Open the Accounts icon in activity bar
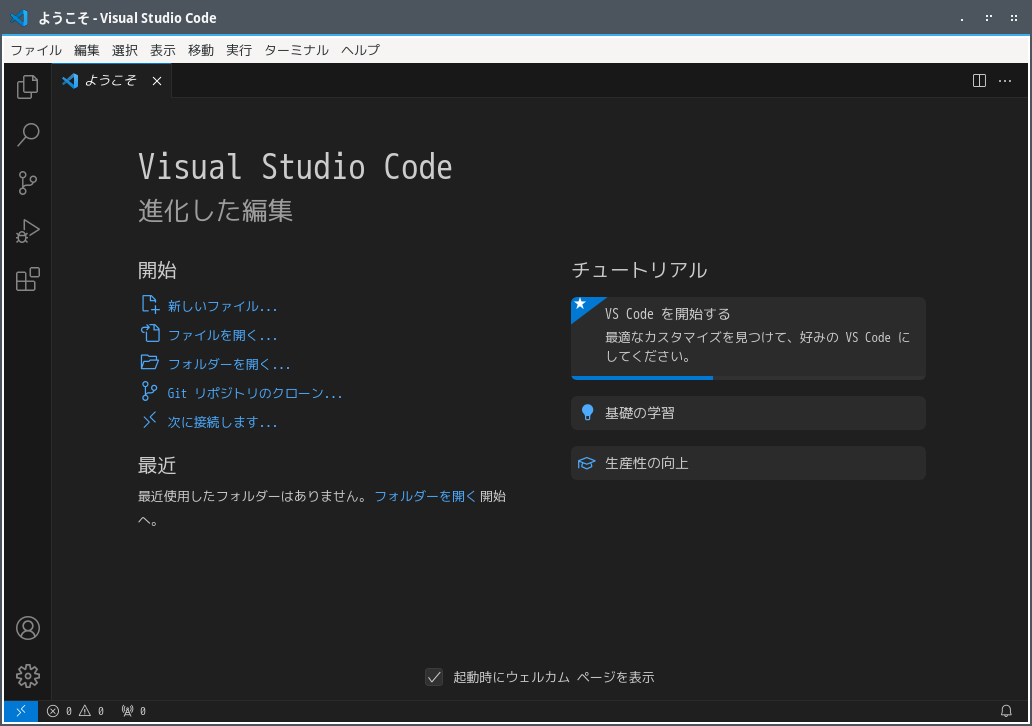Screen dimensions: 1032x726 click(28, 628)
